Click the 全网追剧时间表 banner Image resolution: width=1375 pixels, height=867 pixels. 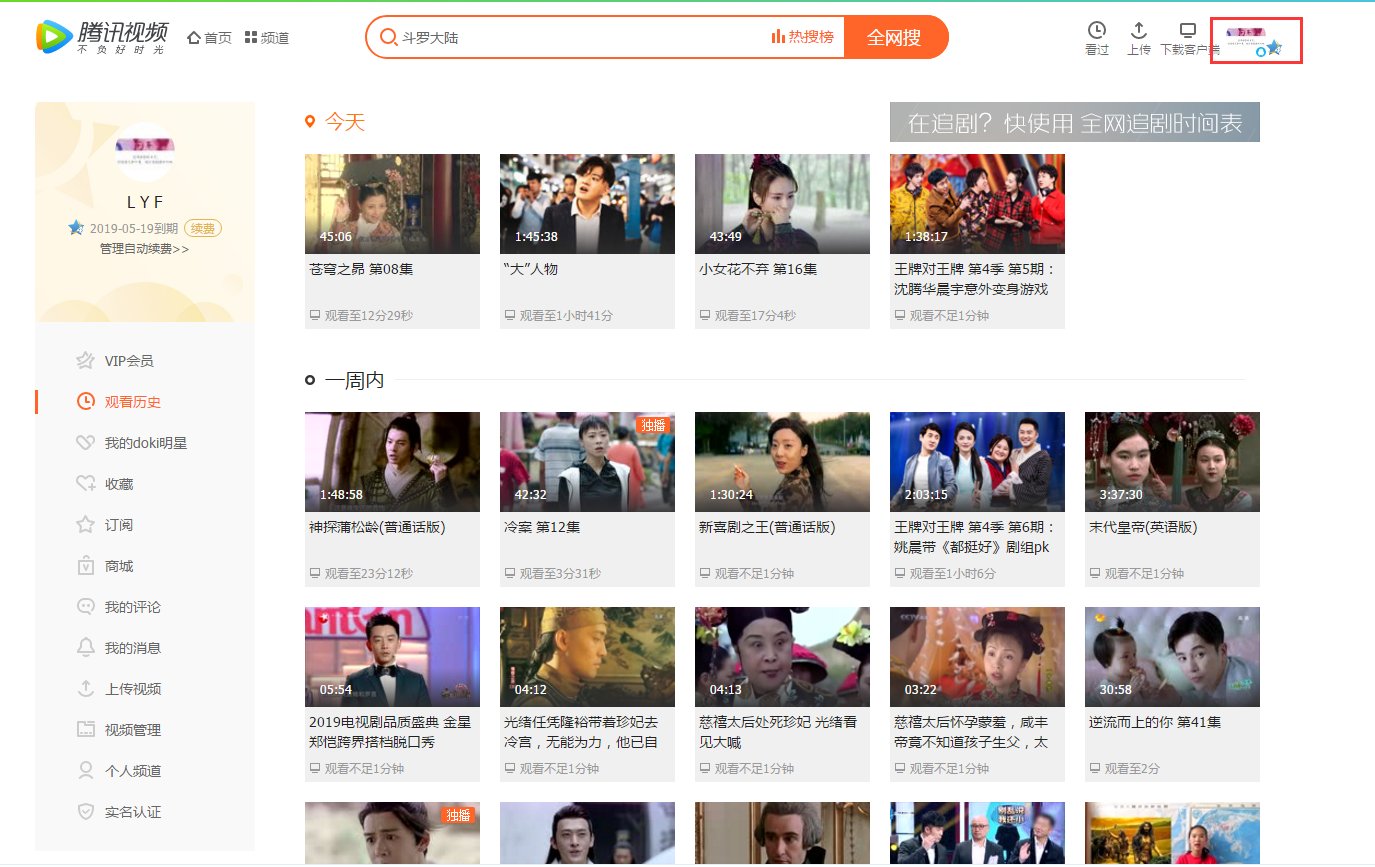click(1075, 122)
